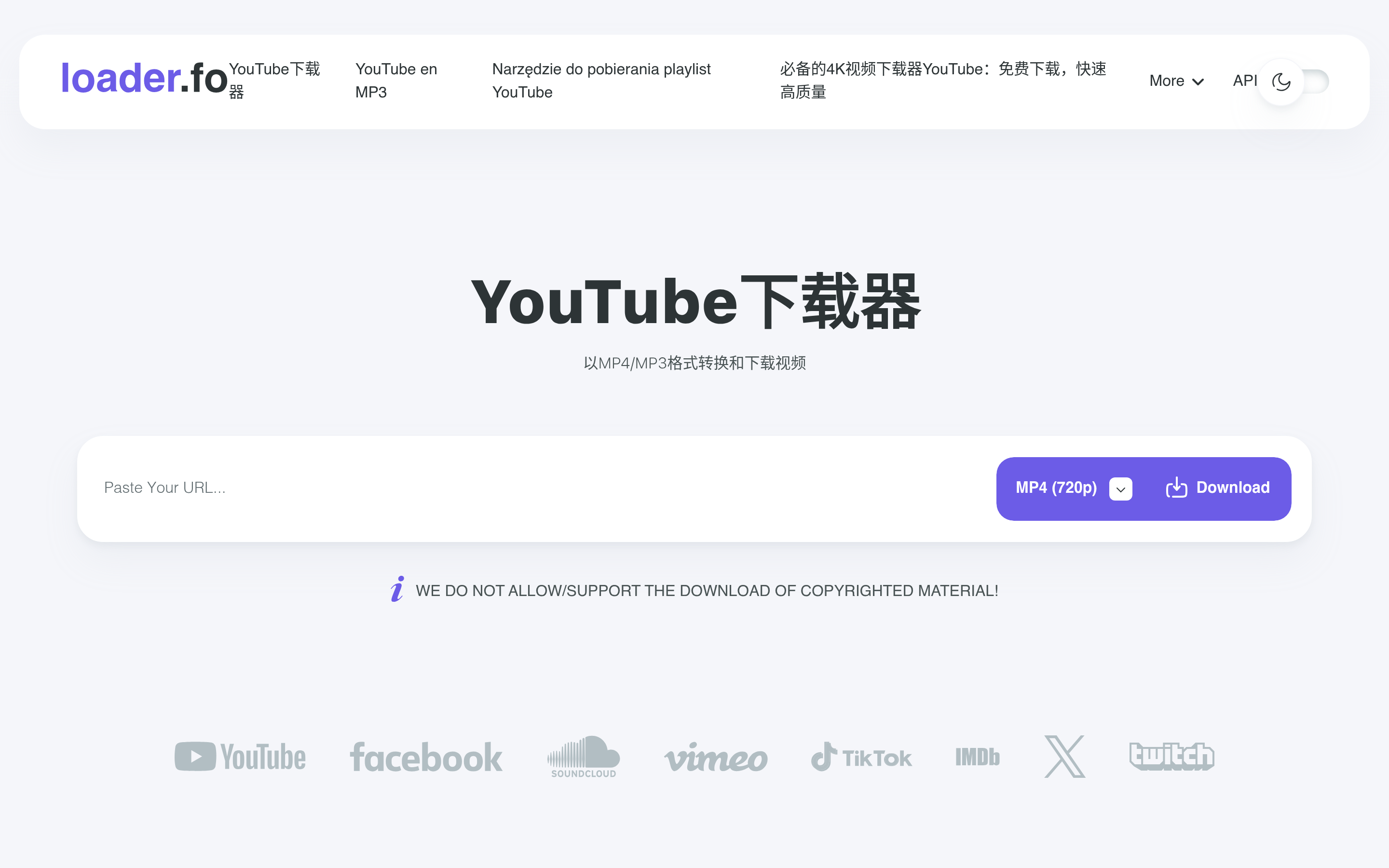Click the Twitch logo
Viewport: 1389px width, 868px height.
click(x=1171, y=756)
